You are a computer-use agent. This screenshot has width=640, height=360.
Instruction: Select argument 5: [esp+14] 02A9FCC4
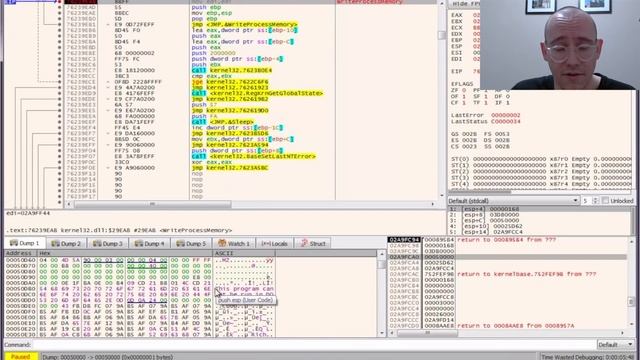pos(540,232)
